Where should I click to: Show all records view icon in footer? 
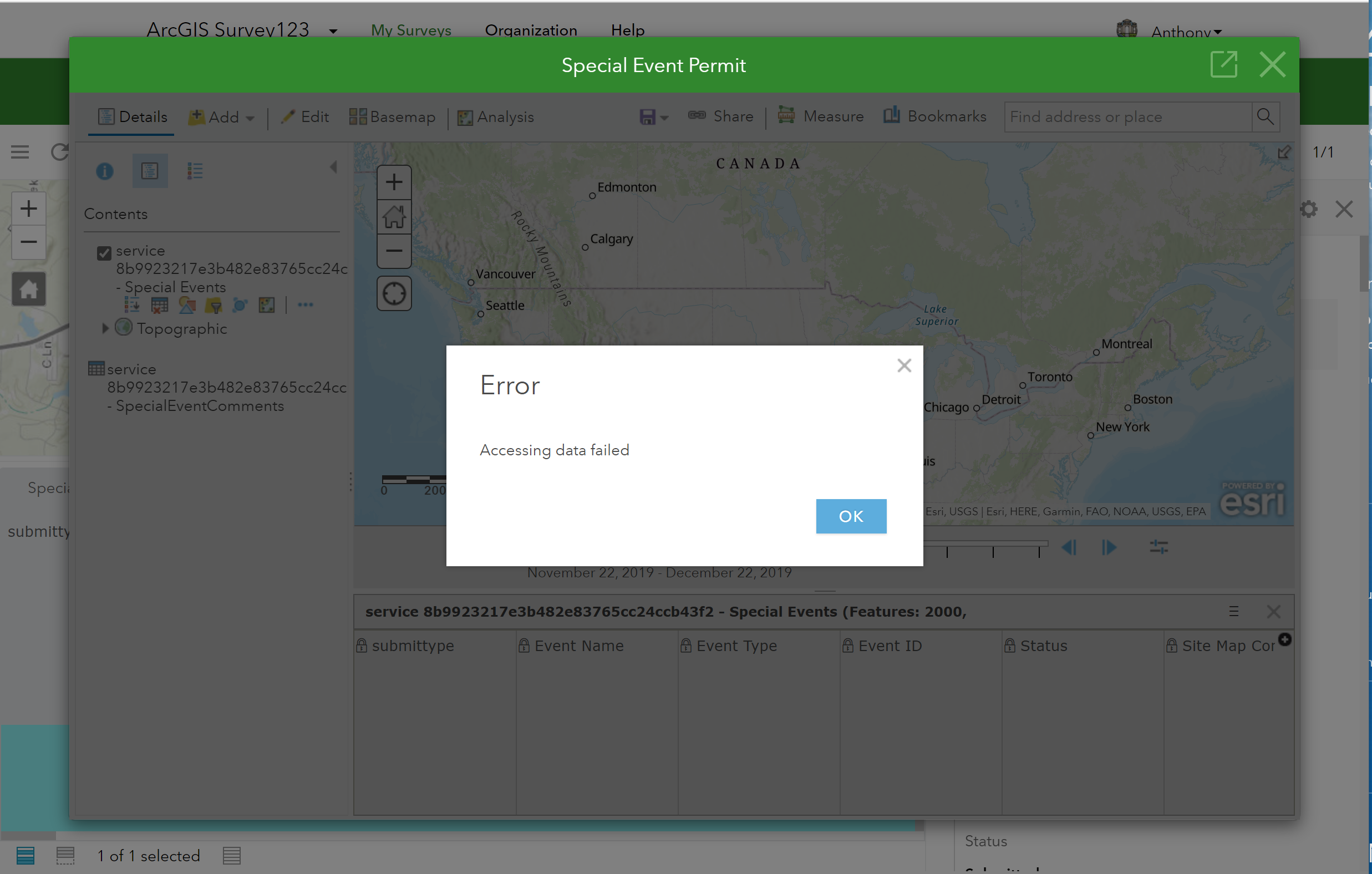(26, 855)
